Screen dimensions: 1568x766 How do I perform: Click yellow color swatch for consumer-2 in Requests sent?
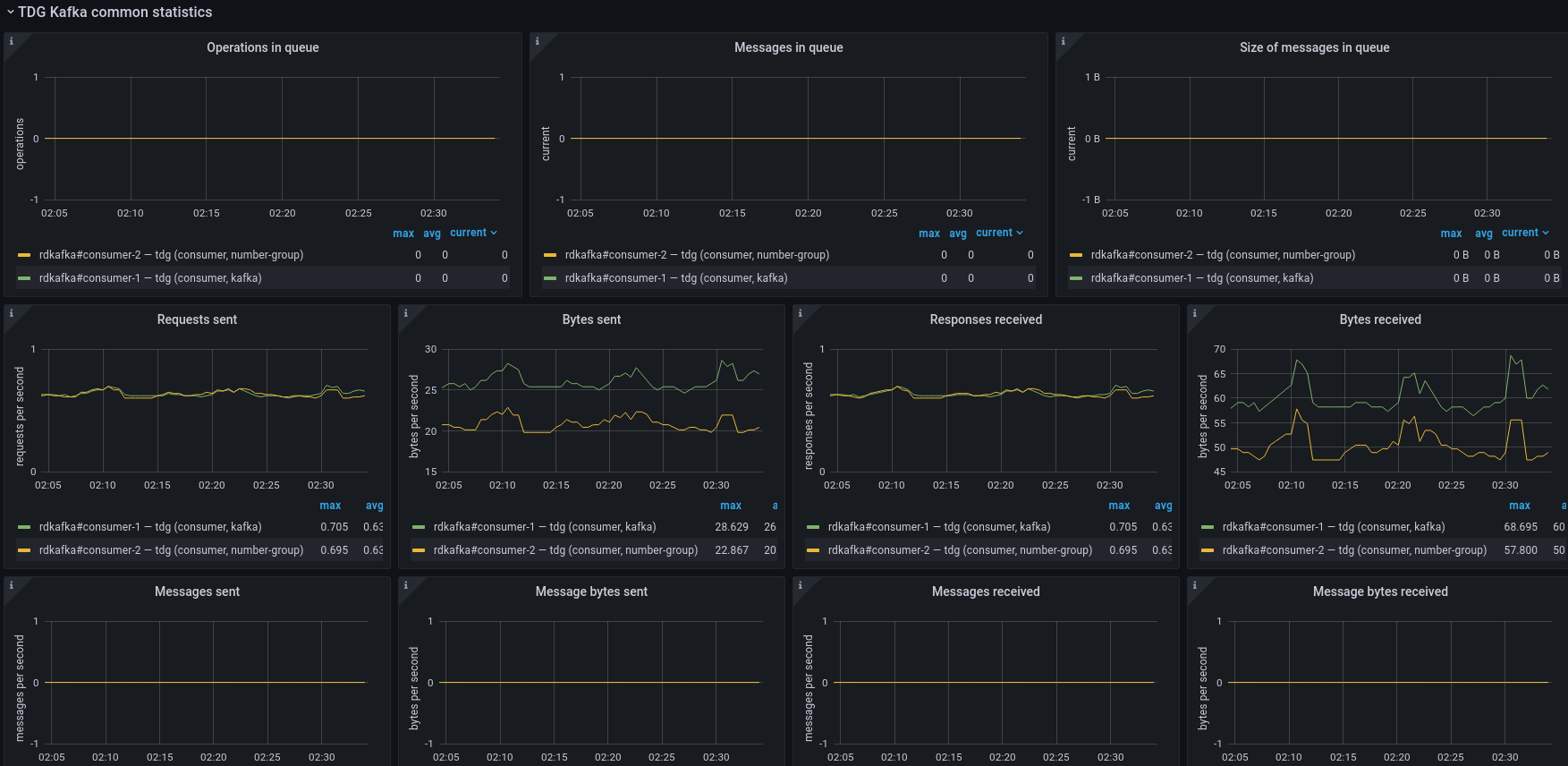(24, 550)
